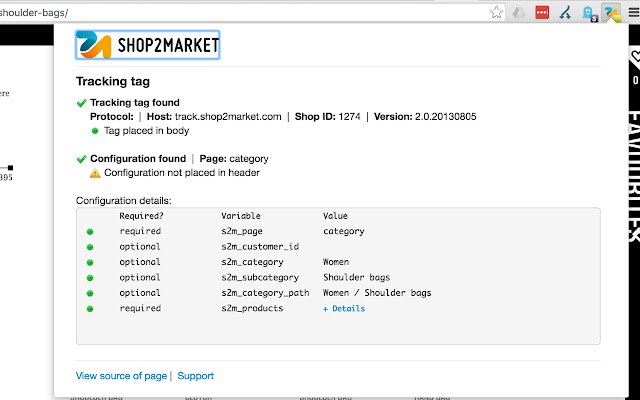Screen dimensions: 640x400
Task: Expand the s2m_products Details link
Action: (x=344, y=309)
